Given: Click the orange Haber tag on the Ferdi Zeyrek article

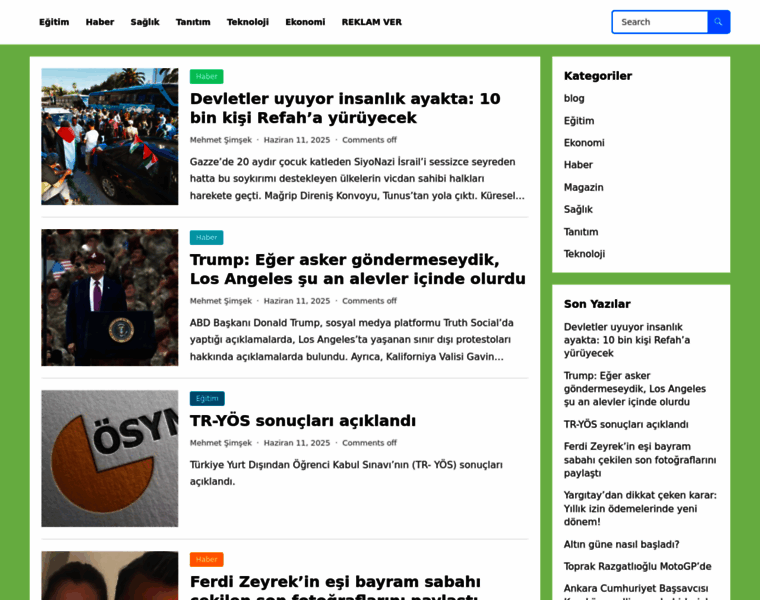Looking at the screenshot, I should click(x=206, y=559).
